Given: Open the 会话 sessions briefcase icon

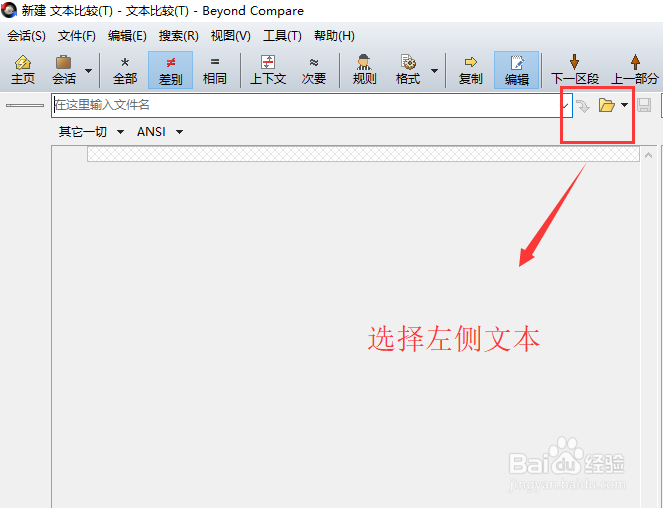Looking at the screenshot, I should [x=63, y=70].
